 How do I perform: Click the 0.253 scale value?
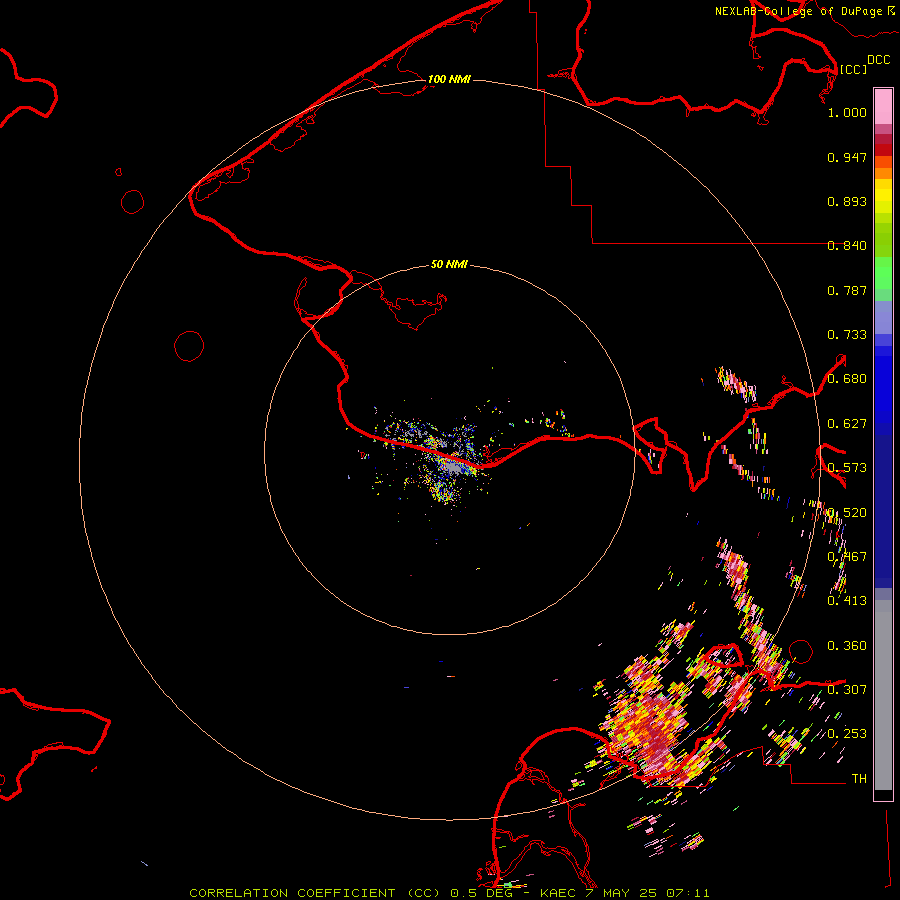point(847,734)
